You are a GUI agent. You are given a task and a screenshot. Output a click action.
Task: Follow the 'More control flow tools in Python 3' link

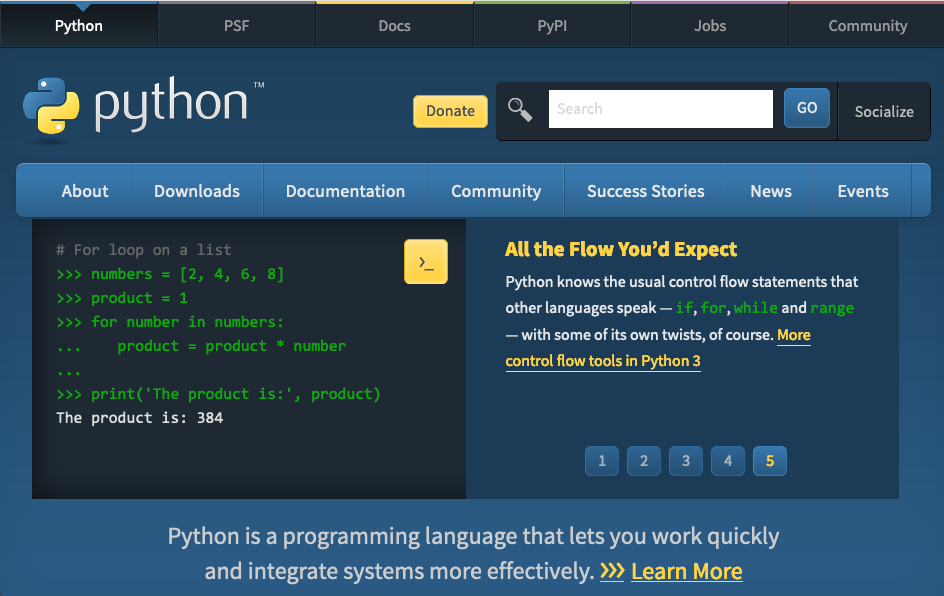tap(603, 361)
